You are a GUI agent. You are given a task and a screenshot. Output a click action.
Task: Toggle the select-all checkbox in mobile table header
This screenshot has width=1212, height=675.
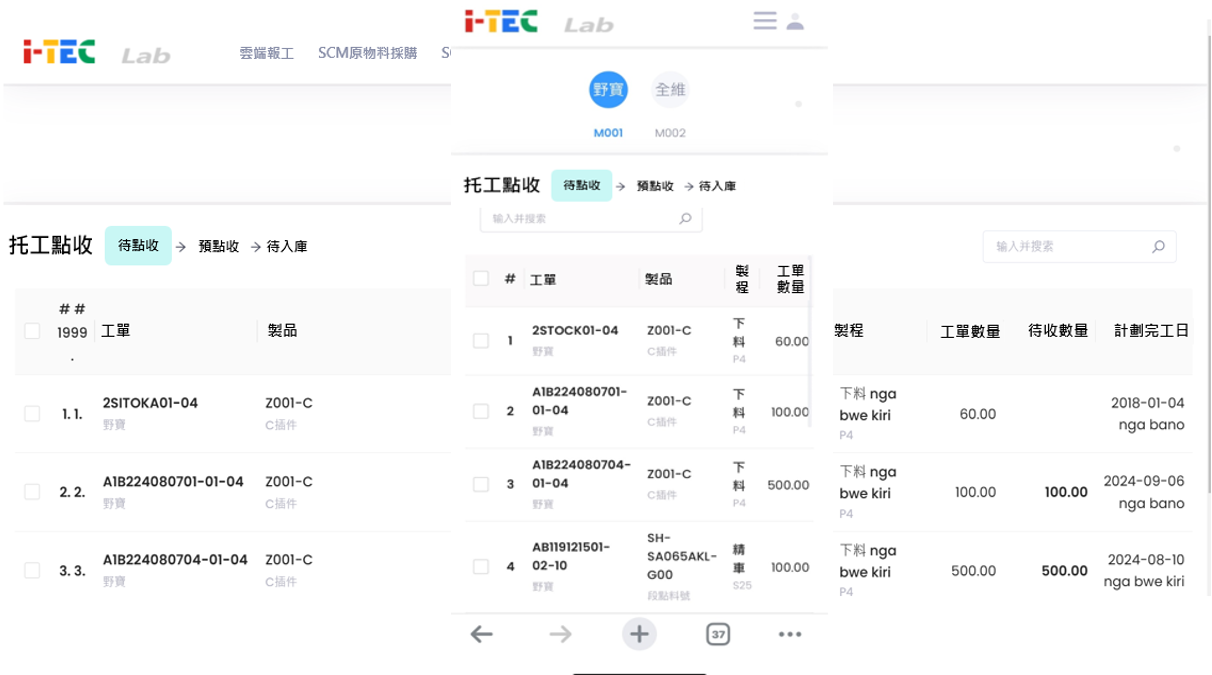(x=481, y=279)
